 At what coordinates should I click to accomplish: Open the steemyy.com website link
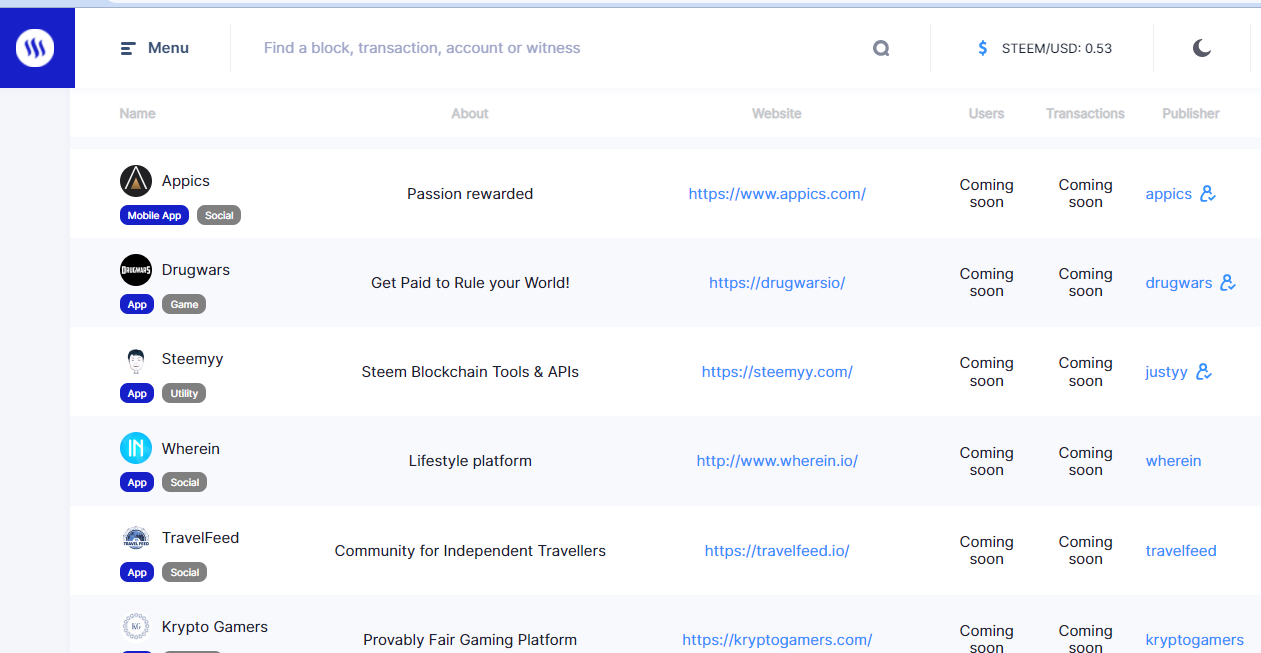pos(777,372)
